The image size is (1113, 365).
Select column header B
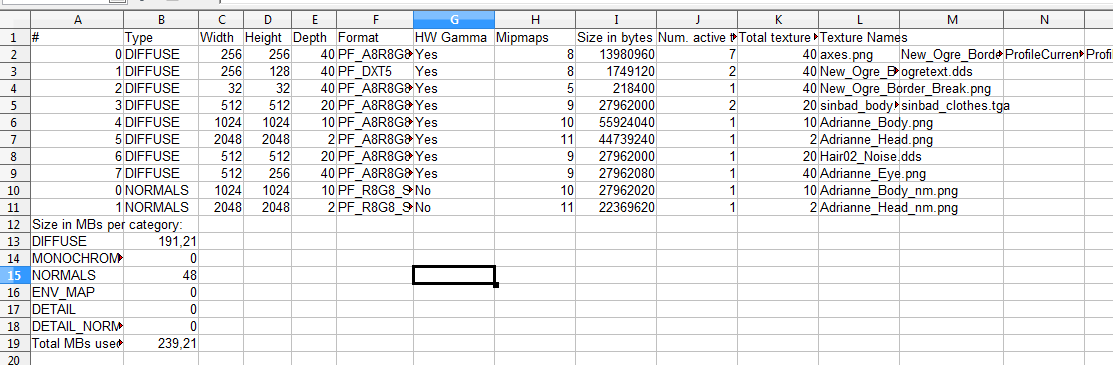(161, 20)
